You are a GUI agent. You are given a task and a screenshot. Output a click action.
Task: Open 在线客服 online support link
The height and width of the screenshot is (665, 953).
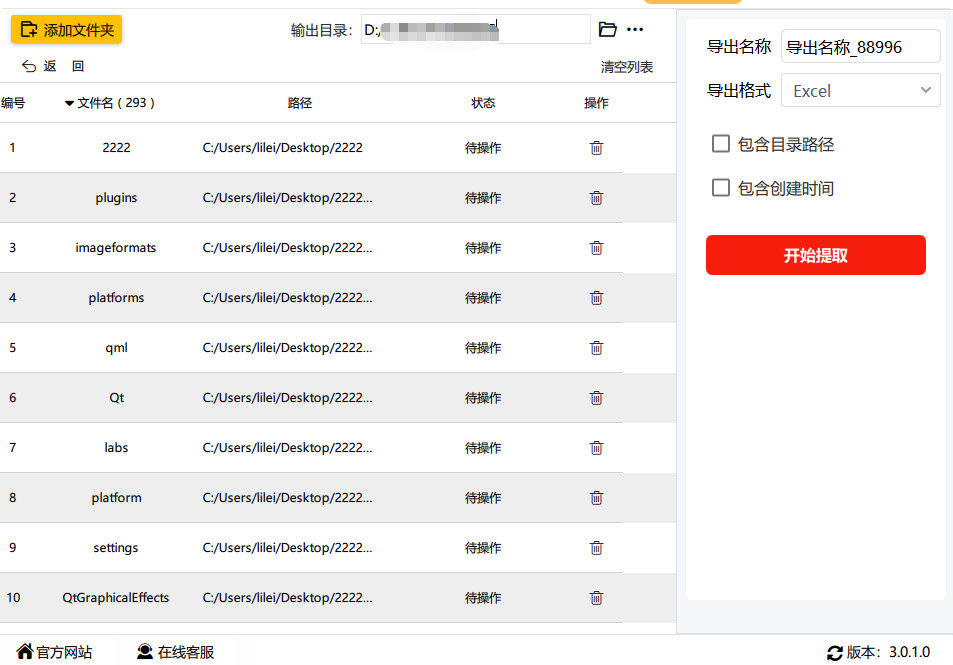[186, 652]
